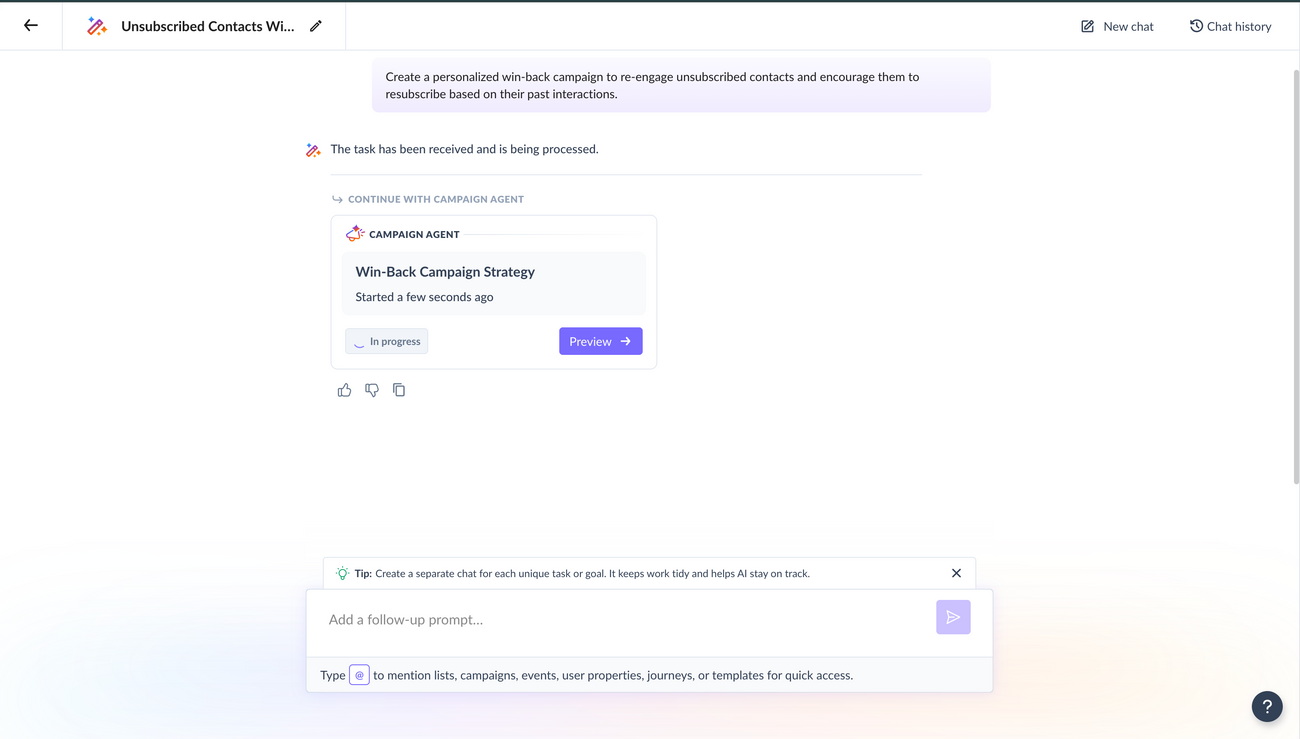Give the response a thumbs down

pyautogui.click(x=372, y=390)
